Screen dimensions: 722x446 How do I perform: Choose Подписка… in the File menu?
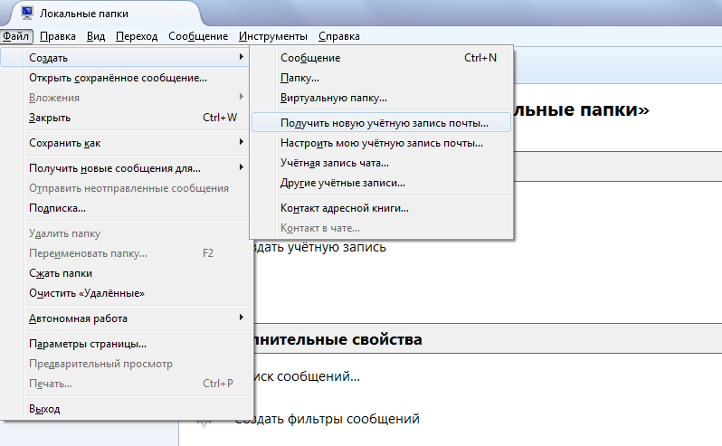tap(125, 208)
